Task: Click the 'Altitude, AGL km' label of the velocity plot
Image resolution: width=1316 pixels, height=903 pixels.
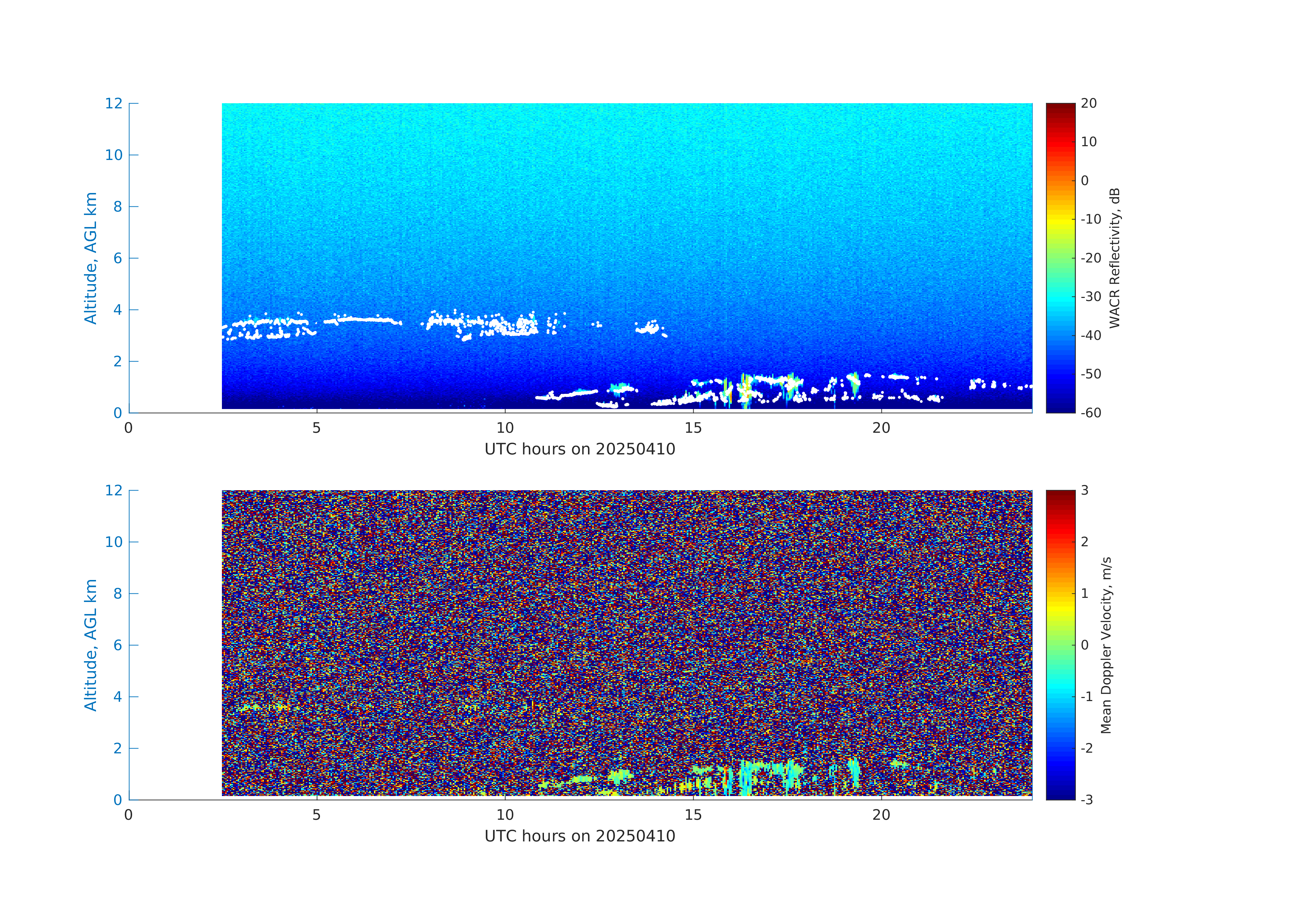Action: 90,645
